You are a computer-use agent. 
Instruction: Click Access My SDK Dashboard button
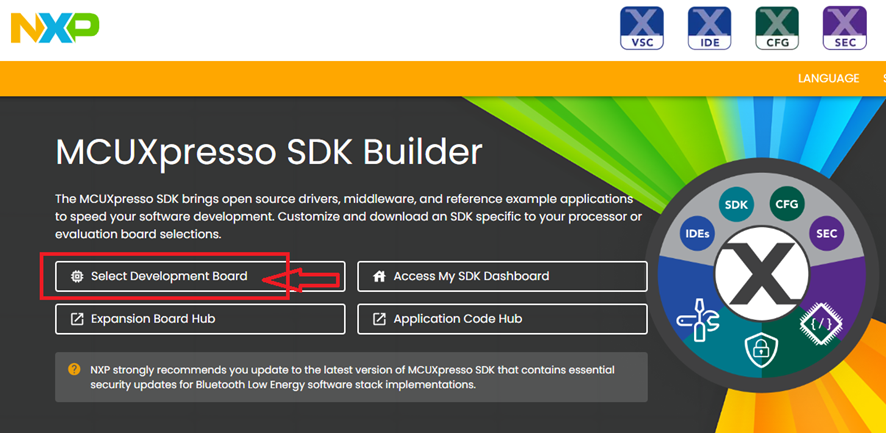pos(502,276)
